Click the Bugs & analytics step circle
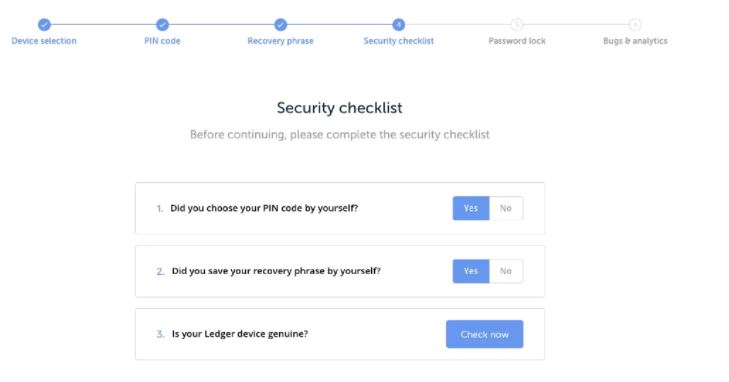 pos(635,25)
